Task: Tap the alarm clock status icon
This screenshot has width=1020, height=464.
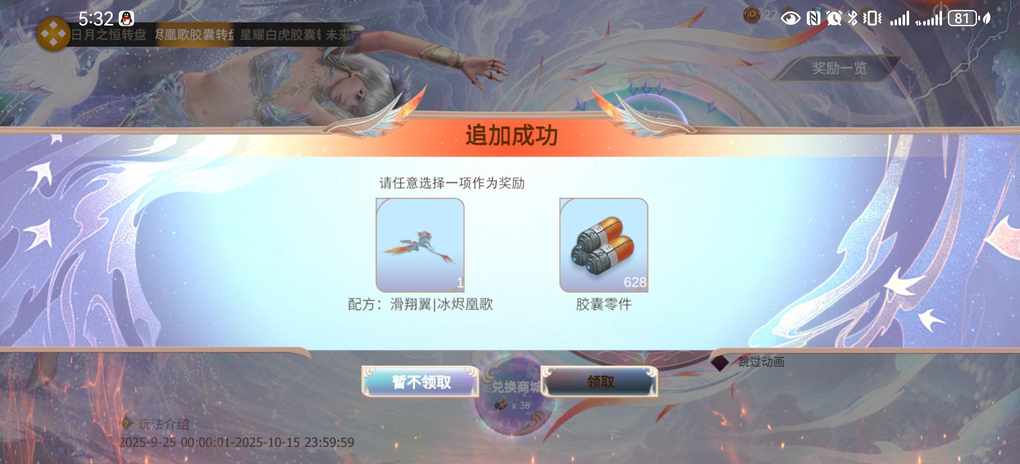Action: coord(833,18)
